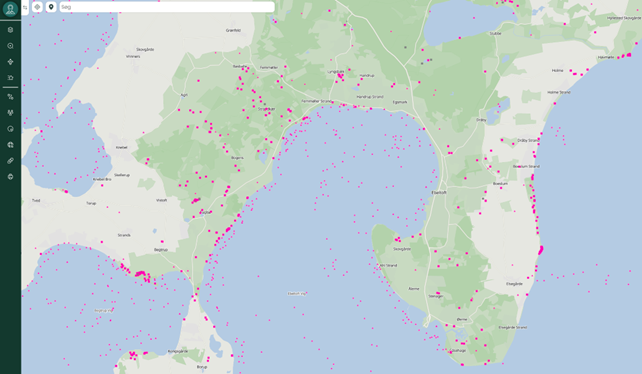This screenshot has width=642, height=374.
Task: Click the Boeslum Strand label
Action: (526, 166)
